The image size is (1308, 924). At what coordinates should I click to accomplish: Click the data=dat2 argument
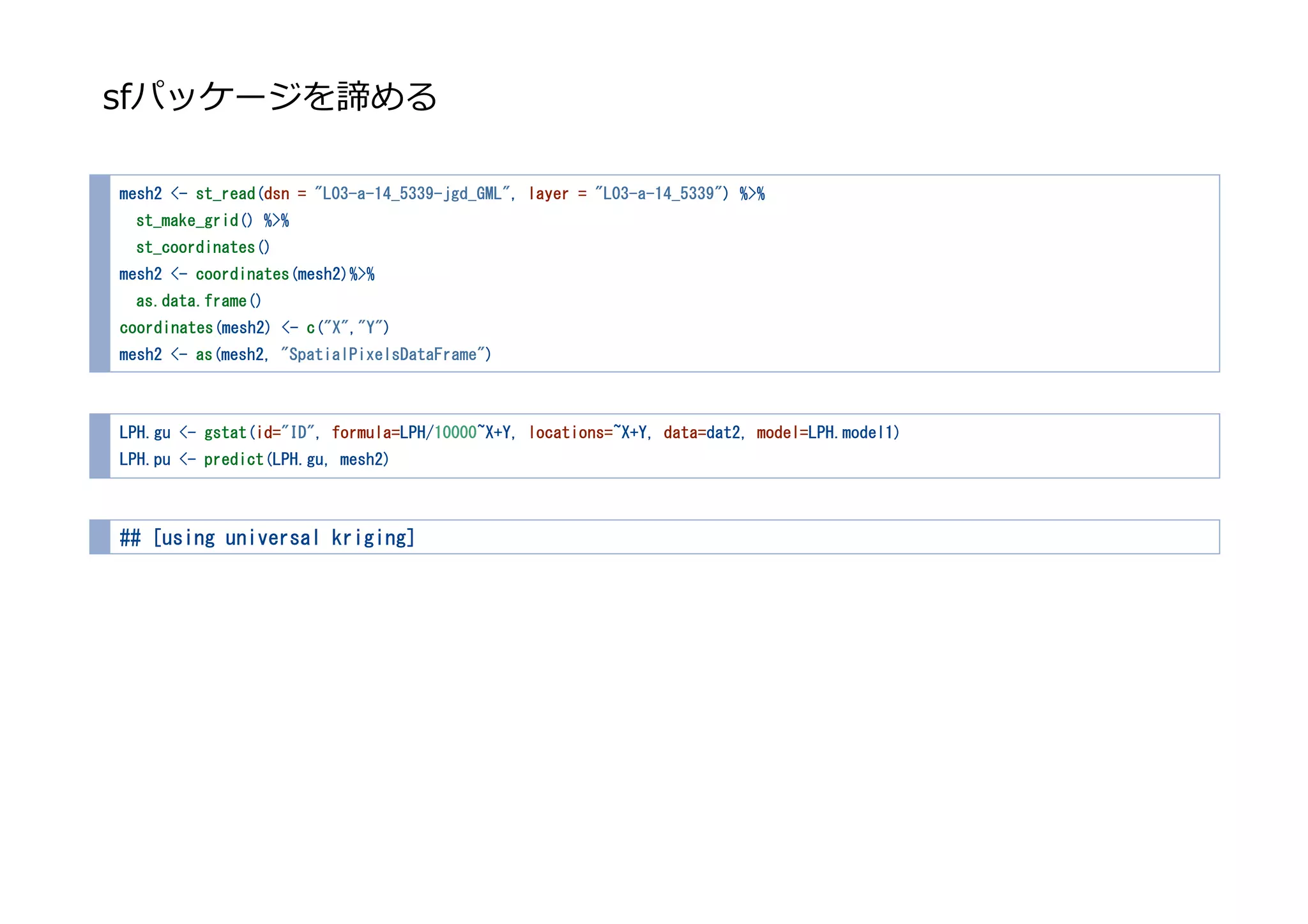pyautogui.click(x=701, y=432)
